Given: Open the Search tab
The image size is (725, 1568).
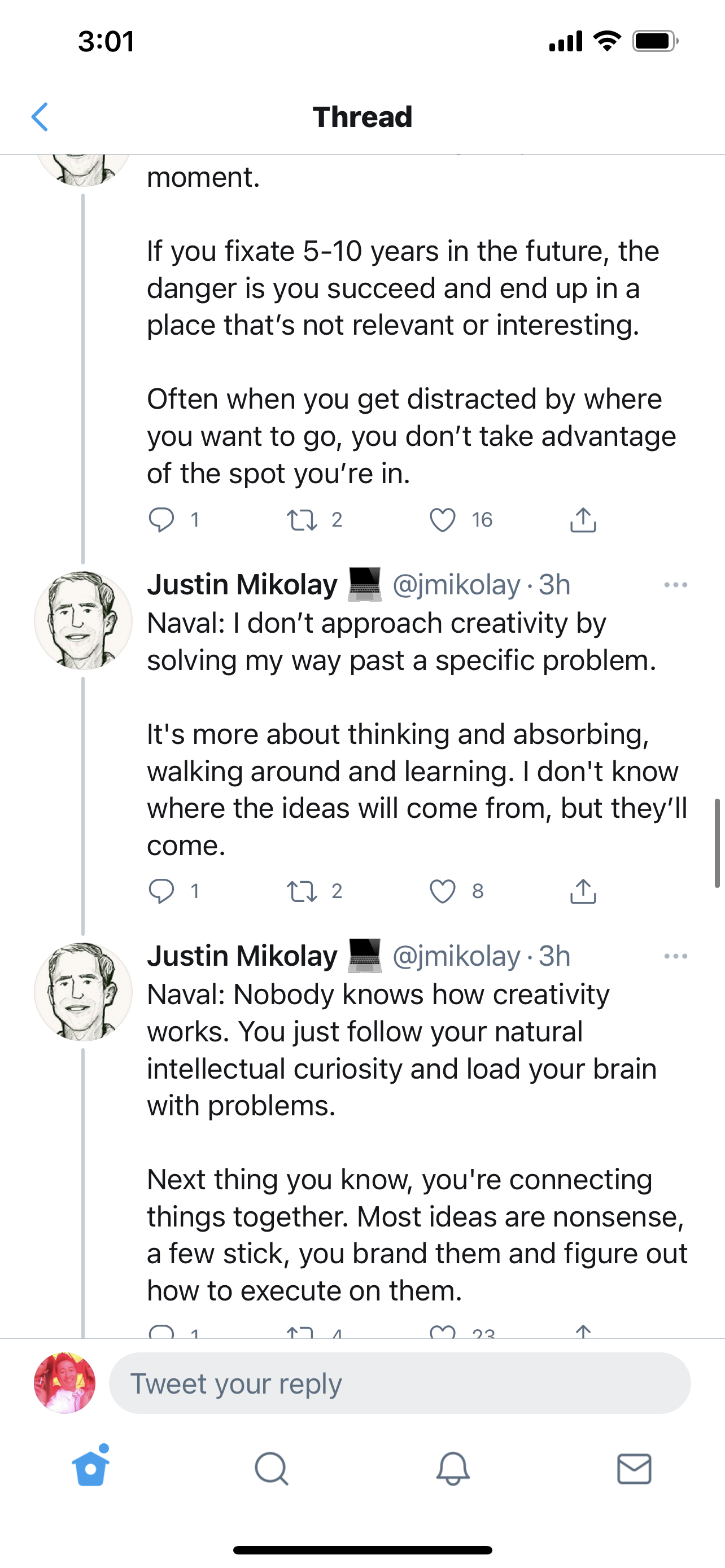Looking at the screenshot, I should click(271, 1468).
